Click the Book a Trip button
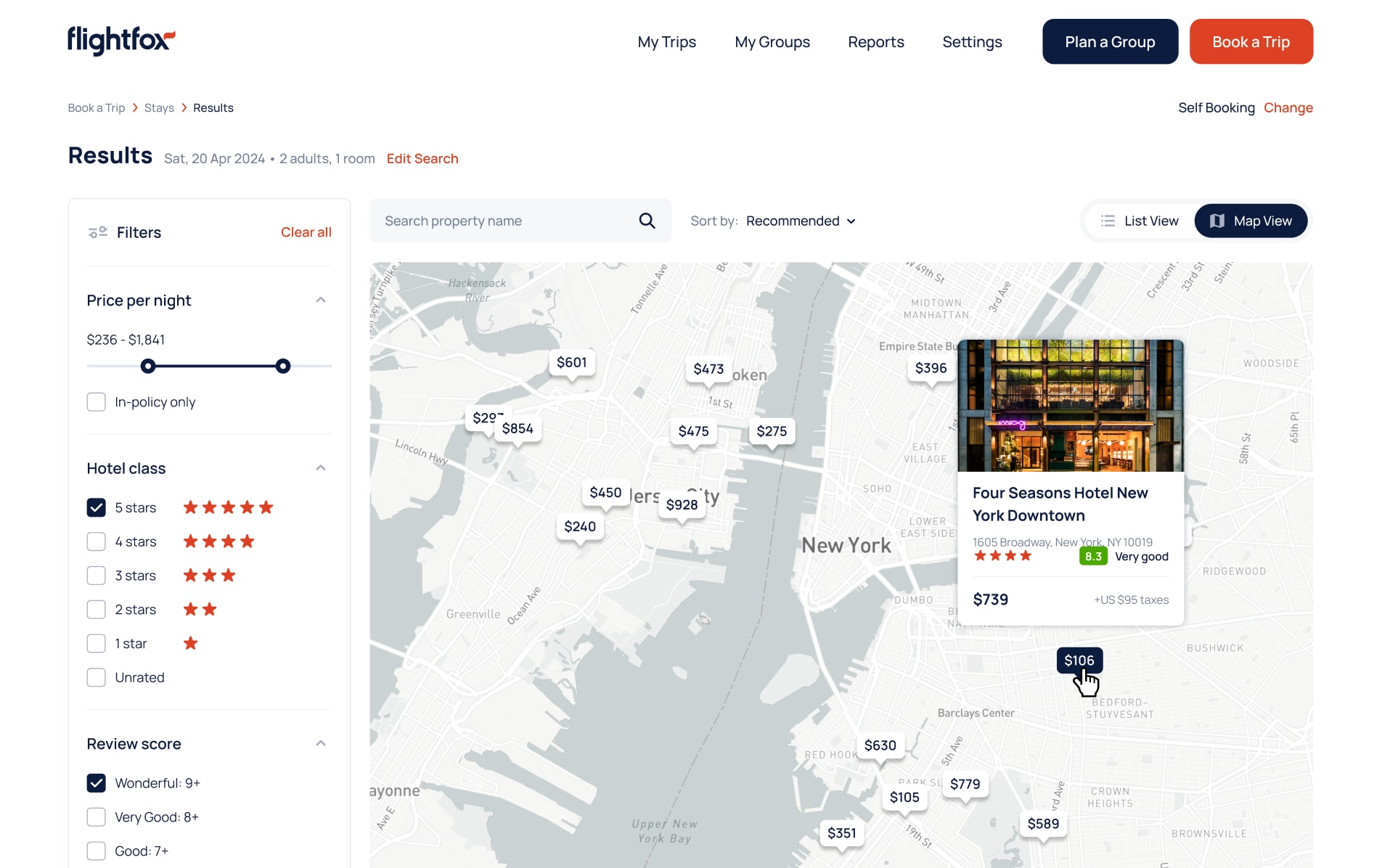 [x=1251, y=41]
